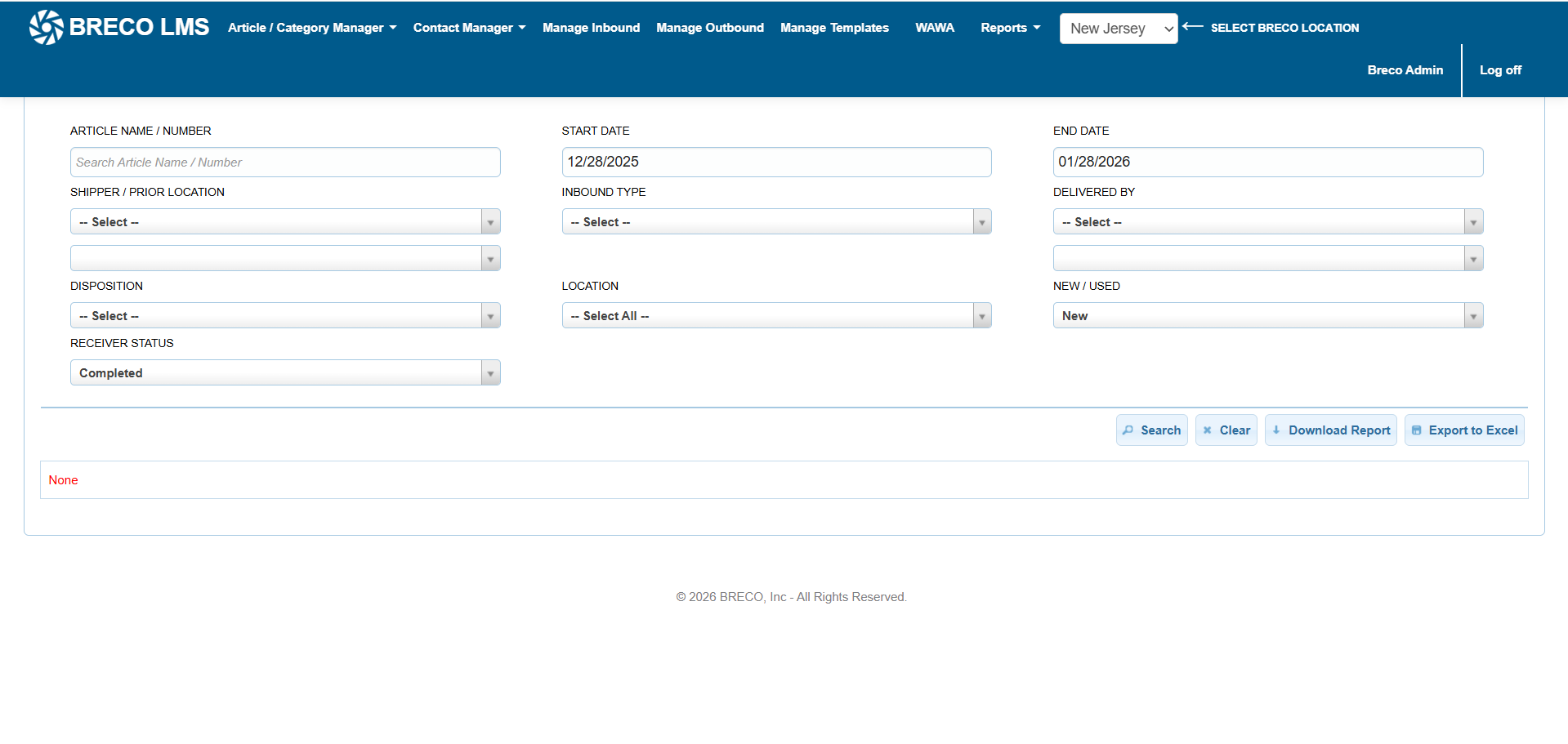The width and height of the screenshot is (1568, 744).
Task: Open the Inbound Type dropdown
Action: click(x=776, y=222)
